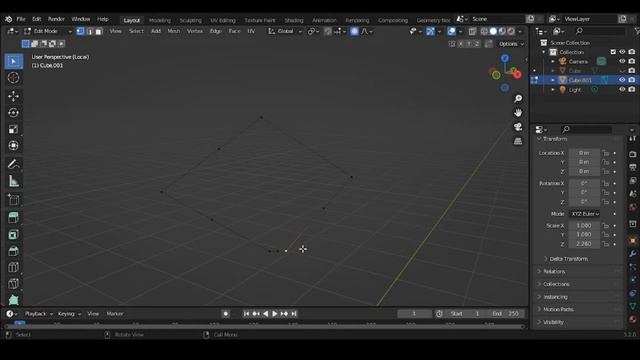Viewport: 640px width, 360px height.
Task: Open Global transform orientation dropdown
Action: pos(285,31)
